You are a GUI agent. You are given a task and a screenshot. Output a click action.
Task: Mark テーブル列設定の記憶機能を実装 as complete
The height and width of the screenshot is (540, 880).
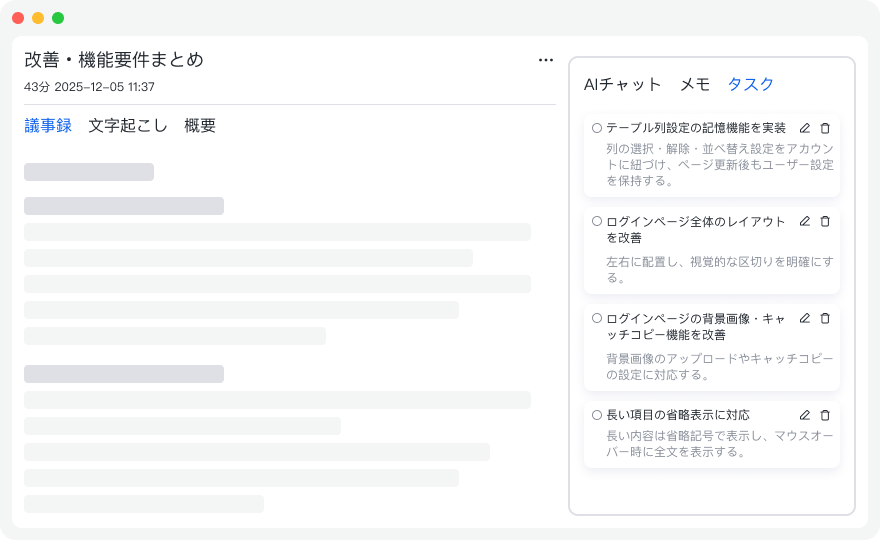click(597, 128)
